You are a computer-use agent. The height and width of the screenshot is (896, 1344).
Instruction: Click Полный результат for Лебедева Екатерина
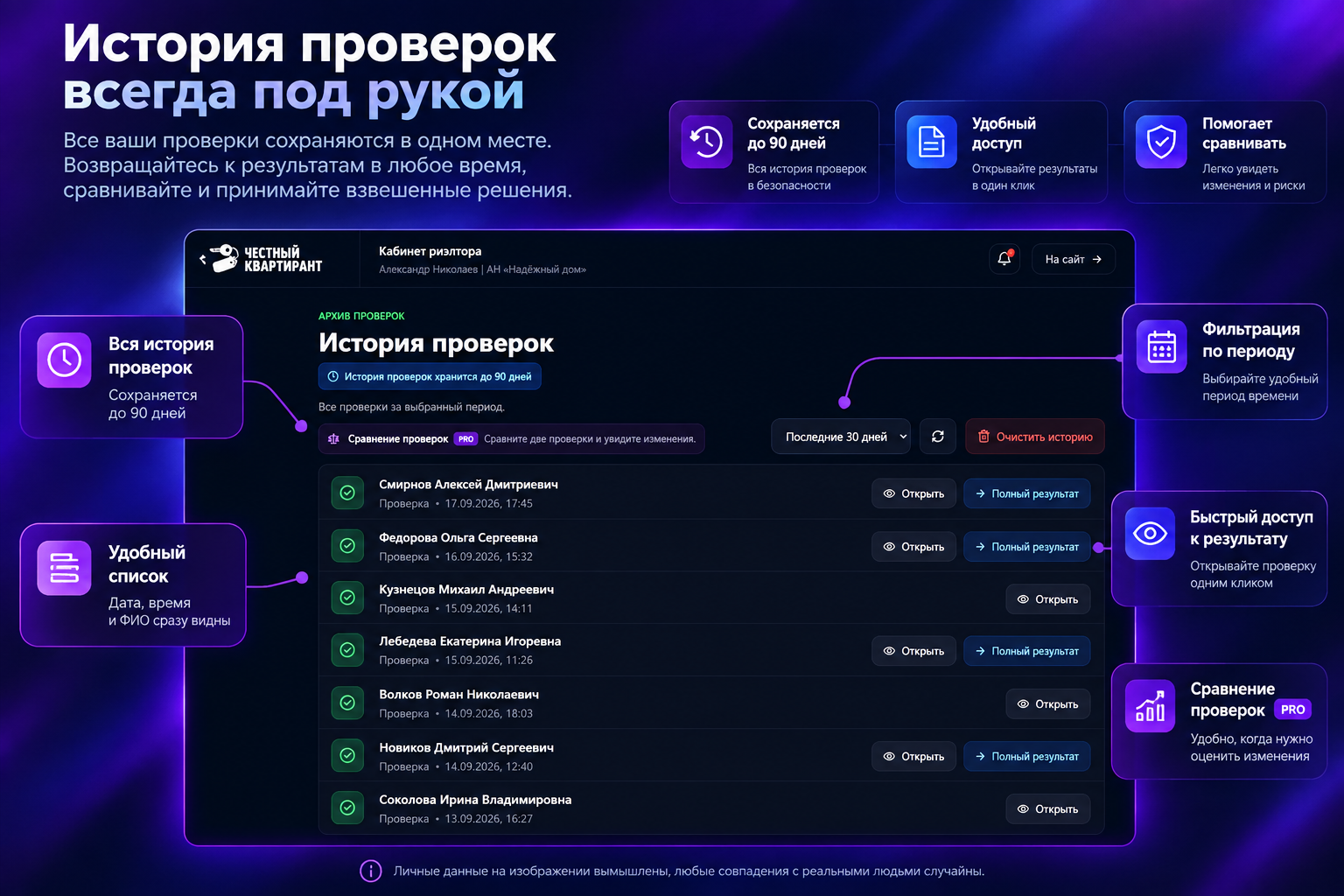coord(1027,651)
